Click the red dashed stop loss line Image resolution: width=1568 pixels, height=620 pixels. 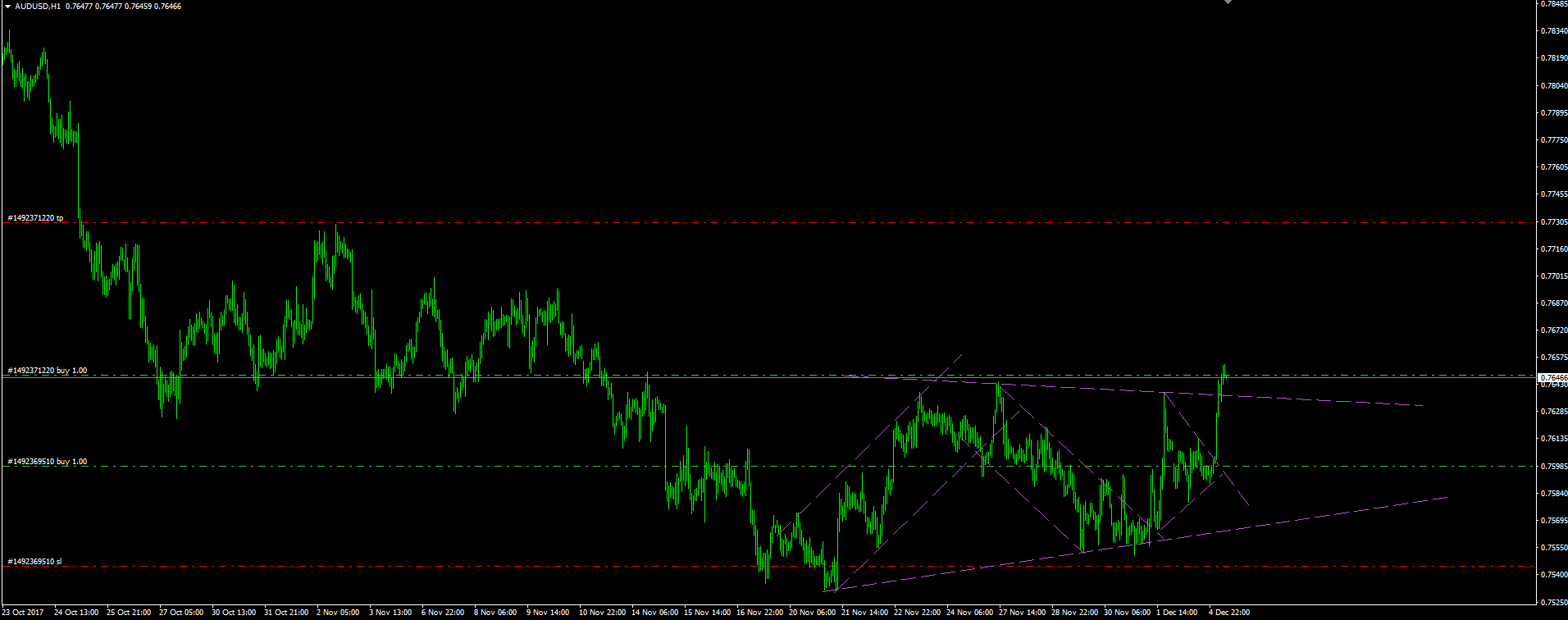768,567
